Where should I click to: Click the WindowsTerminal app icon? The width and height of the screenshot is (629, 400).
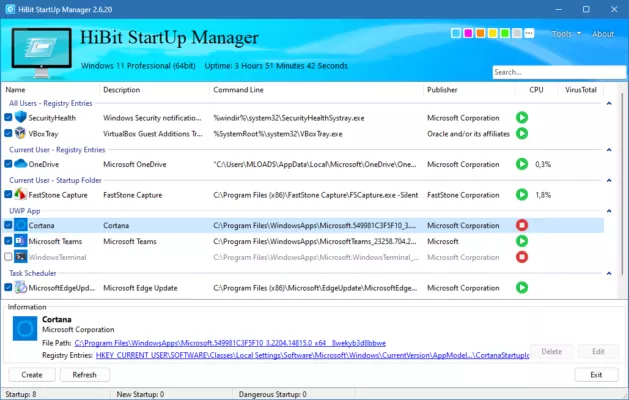click(x=20, y=257)
